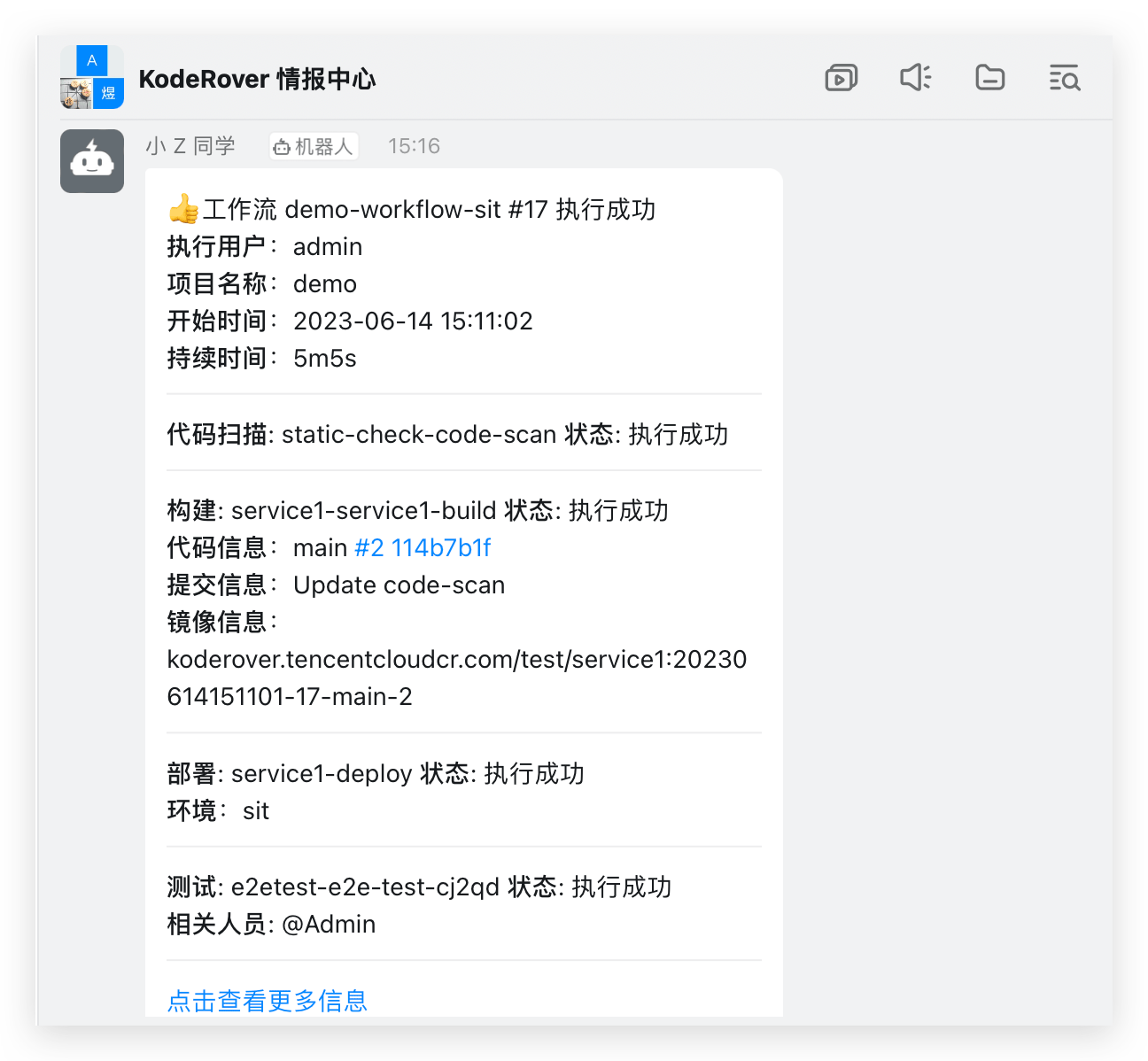Image resolution: width=1148 pixels, height=1061 pixels.
Task: Click the message timestamp 15:16
Action: click(x=414, y=146)
